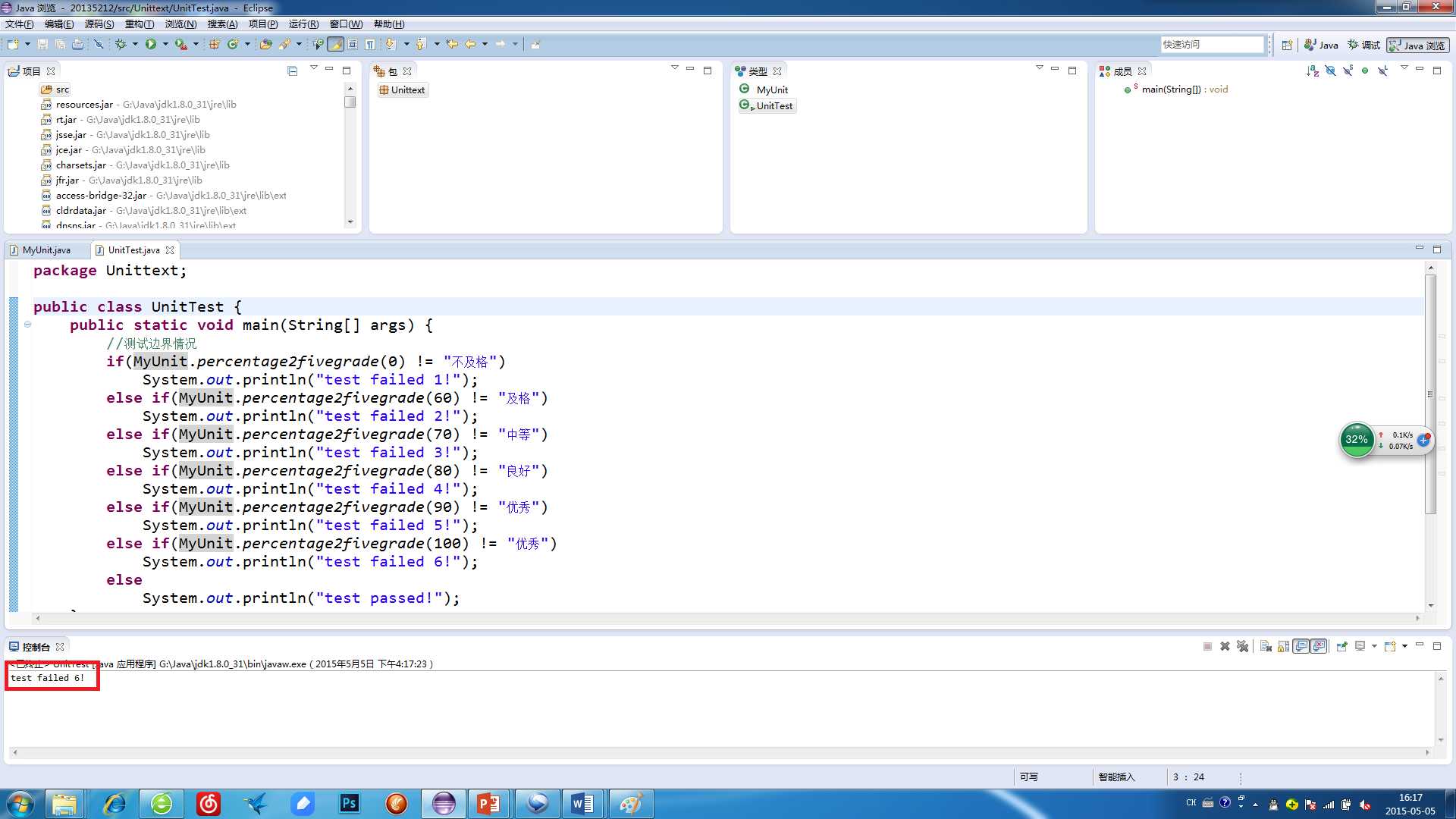Click the New file toolbar icon

[13, 45]
